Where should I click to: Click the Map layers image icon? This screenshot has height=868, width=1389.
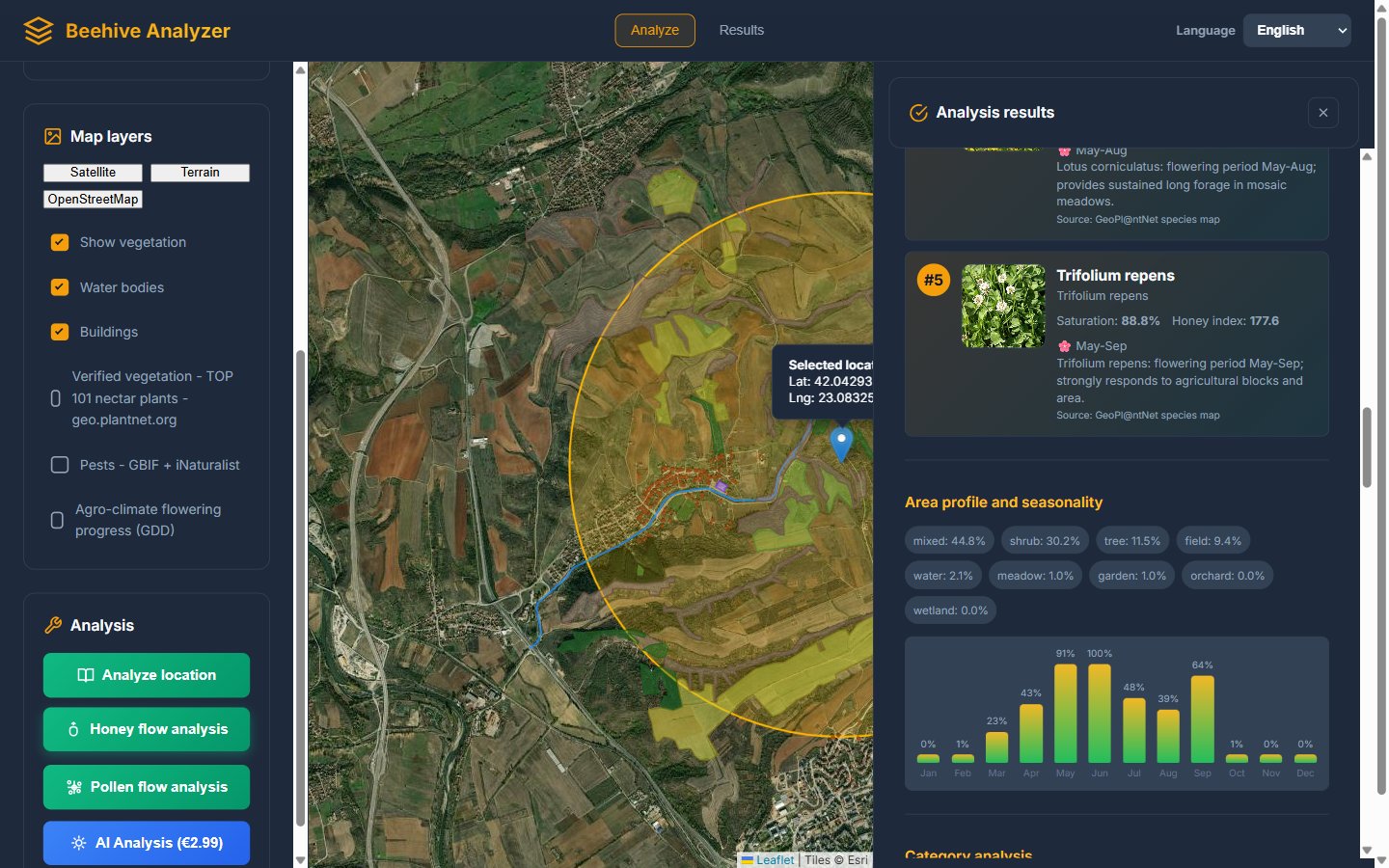tap(53, 137)
